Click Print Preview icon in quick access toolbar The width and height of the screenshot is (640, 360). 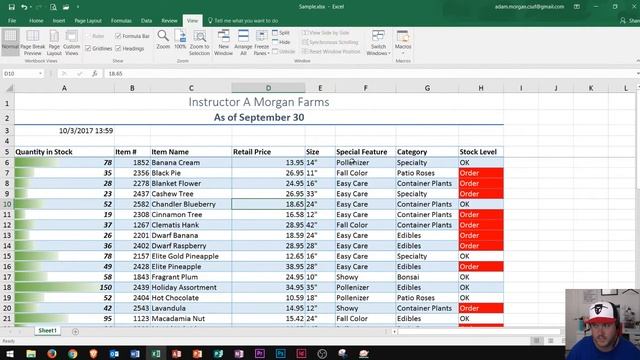[x=53, y=7]
